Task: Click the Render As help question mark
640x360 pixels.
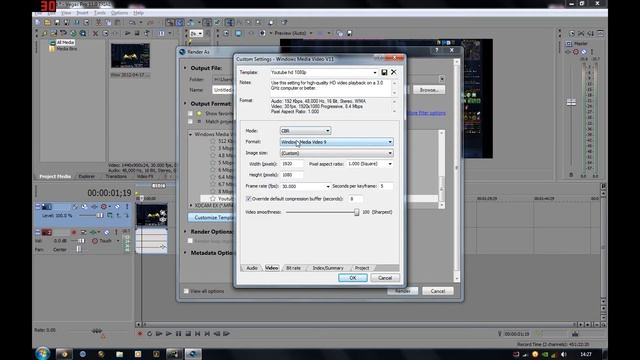Action: [437, 50]
